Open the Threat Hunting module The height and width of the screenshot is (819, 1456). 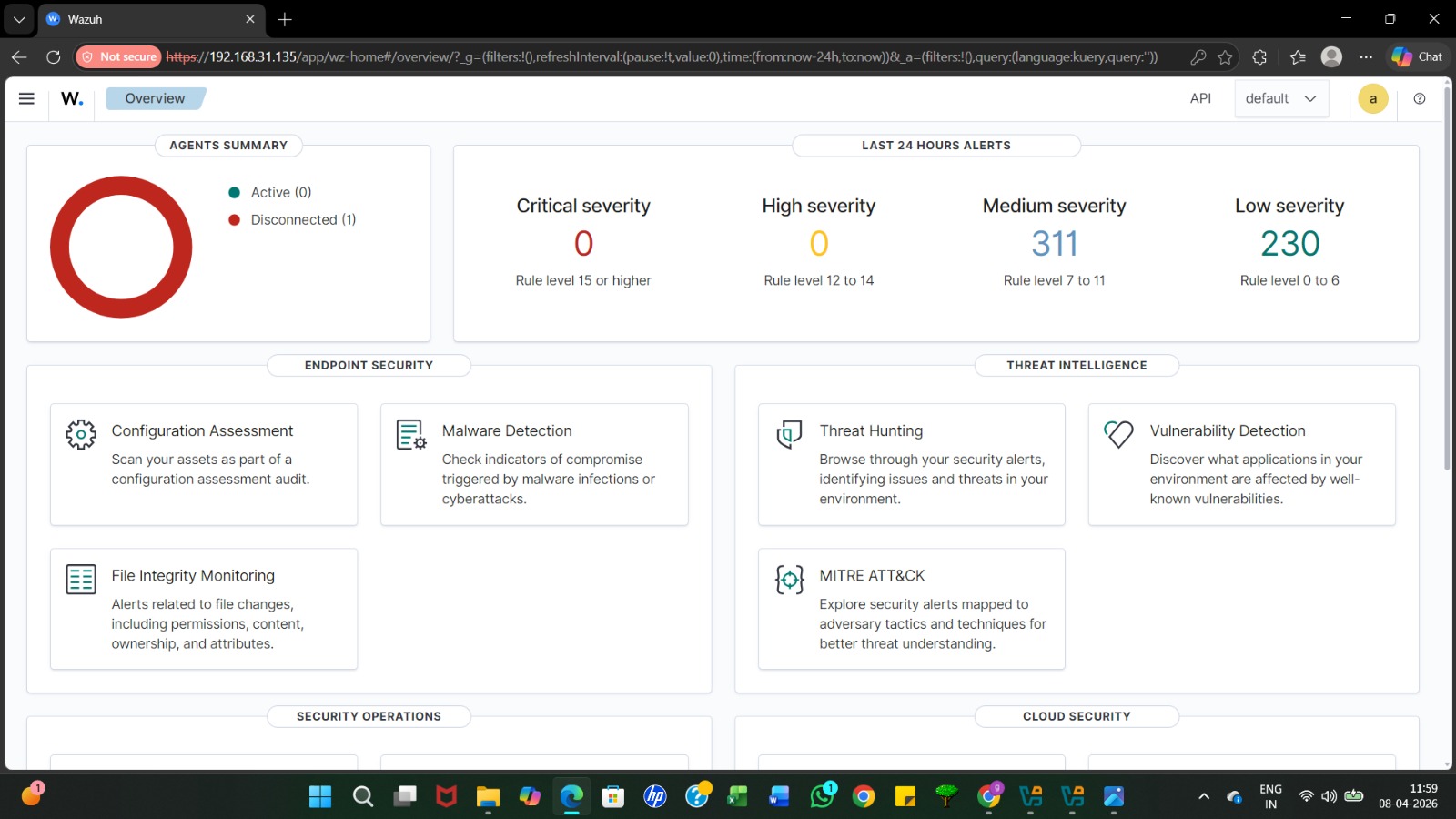tap(911, 464)
